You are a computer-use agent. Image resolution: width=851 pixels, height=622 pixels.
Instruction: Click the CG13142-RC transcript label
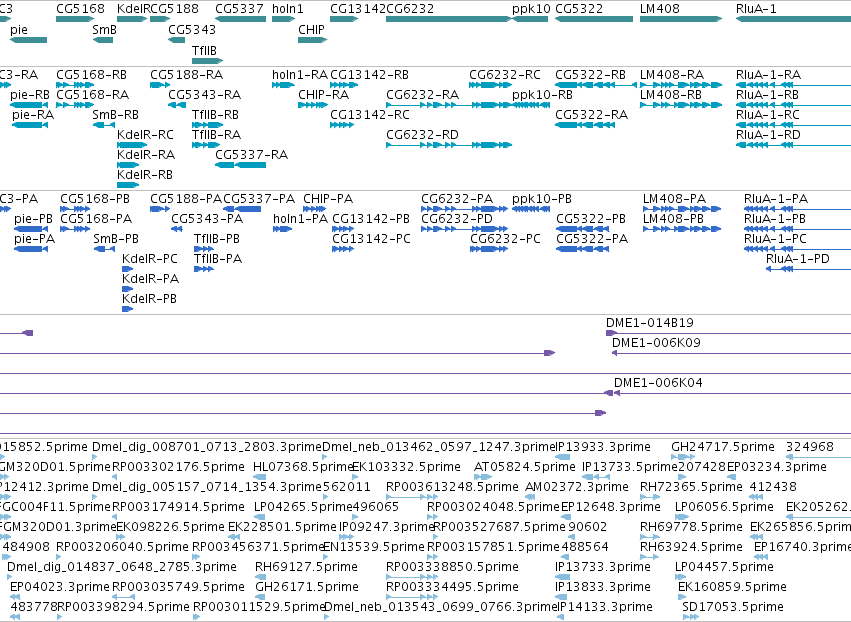point(370,115)
